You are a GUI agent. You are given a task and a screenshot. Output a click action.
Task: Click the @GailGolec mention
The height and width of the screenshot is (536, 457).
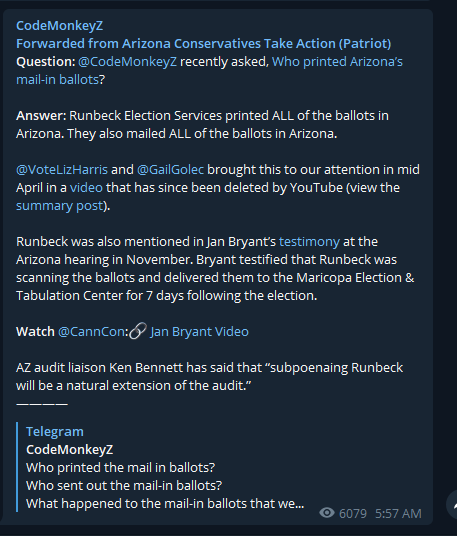pos(170,170)
